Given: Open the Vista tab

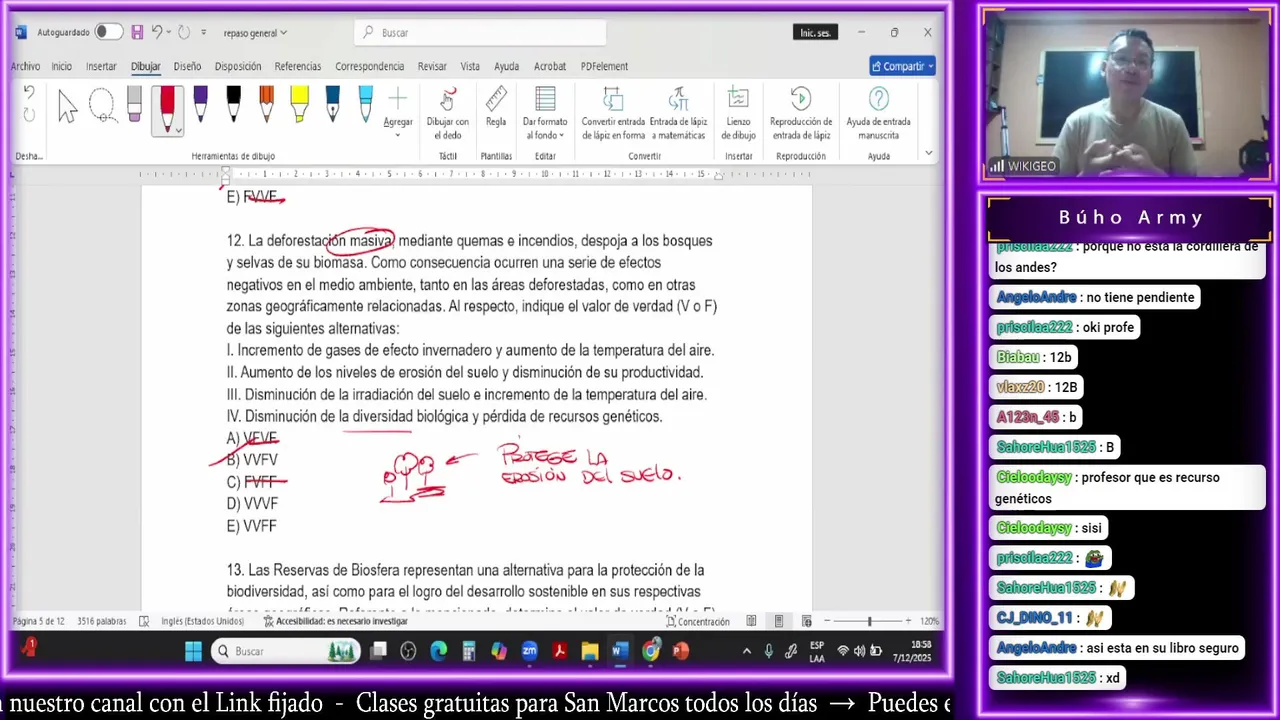Looking at the screenshot, I should tap(470, 66).
